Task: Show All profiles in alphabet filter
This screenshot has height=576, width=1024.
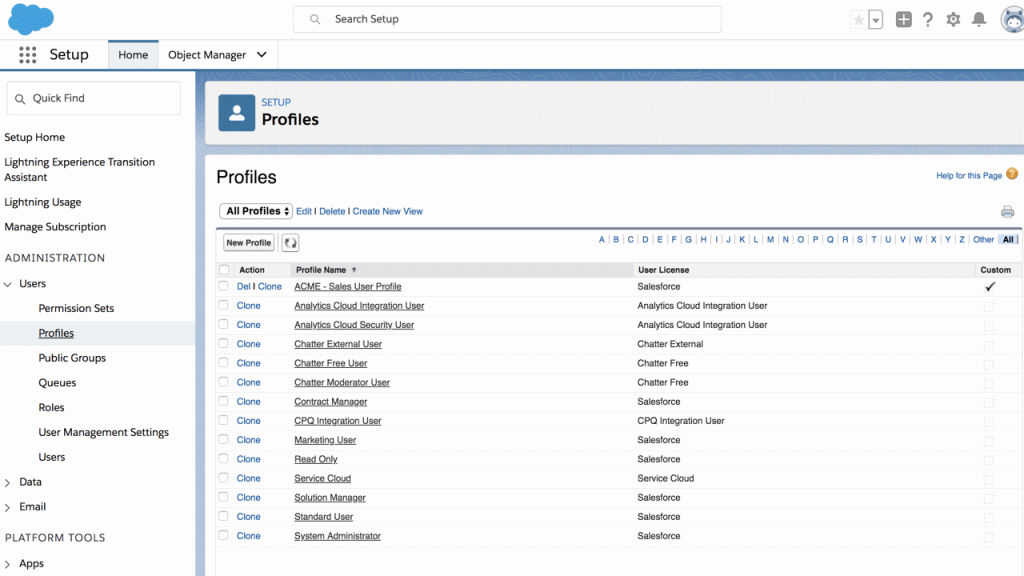Action: [x=1008, y=240]
